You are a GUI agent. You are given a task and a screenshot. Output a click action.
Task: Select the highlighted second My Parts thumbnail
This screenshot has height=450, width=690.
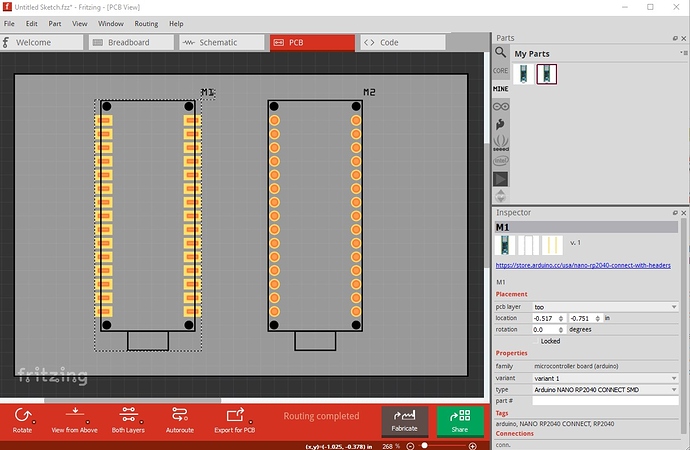(x=547, y=74)
